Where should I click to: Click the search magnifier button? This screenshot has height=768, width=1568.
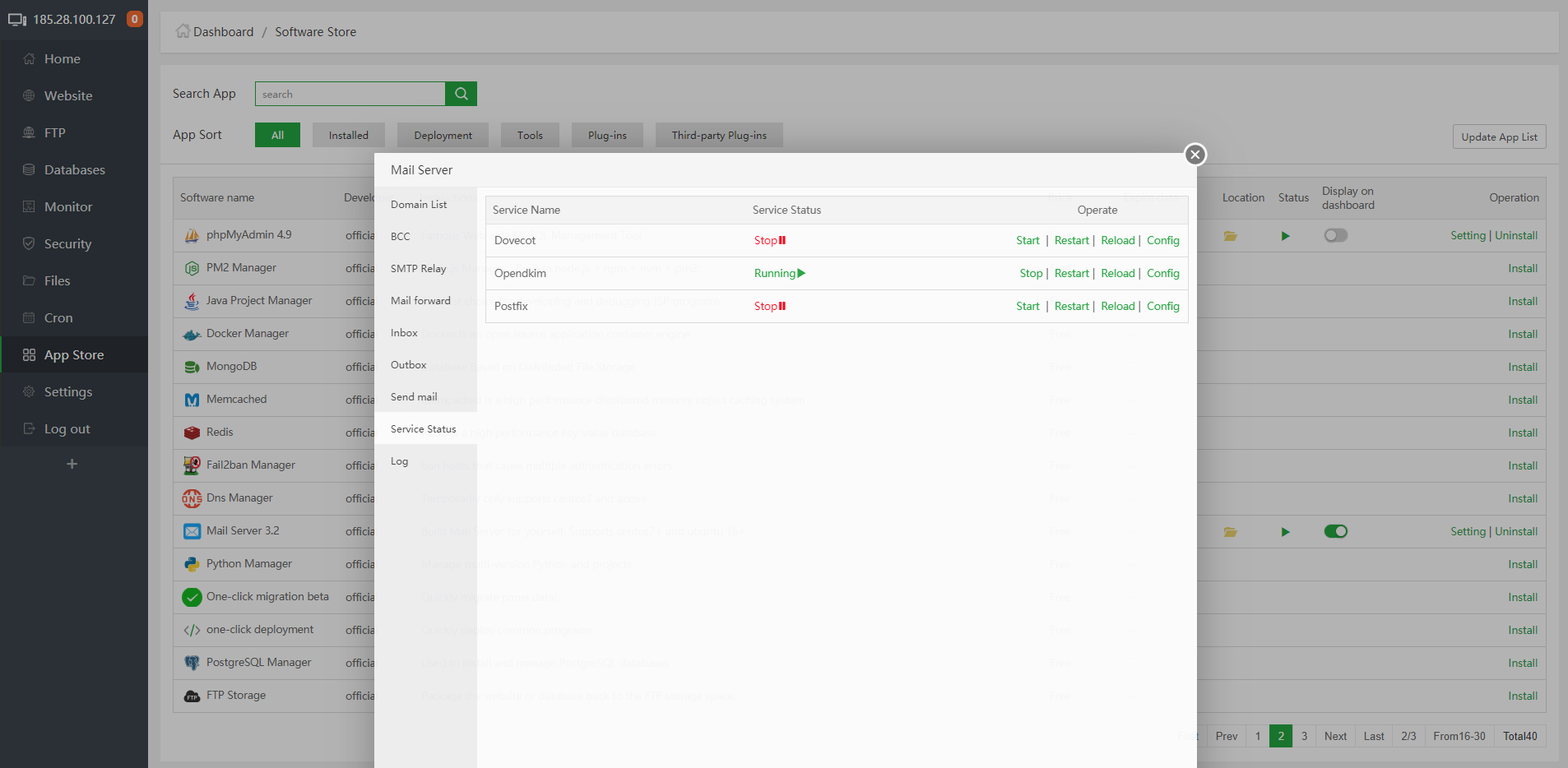(x=461, y=94)
